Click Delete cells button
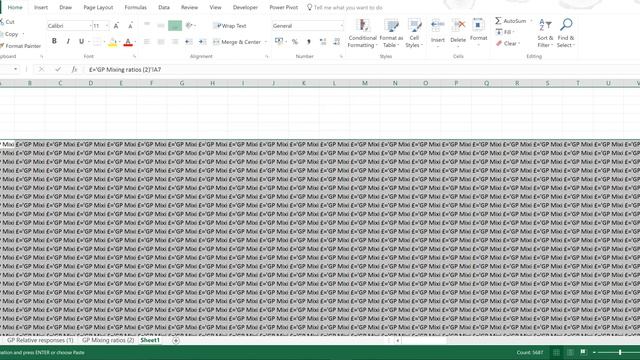This screenshot has width=640, height=360. click(458, 33)
